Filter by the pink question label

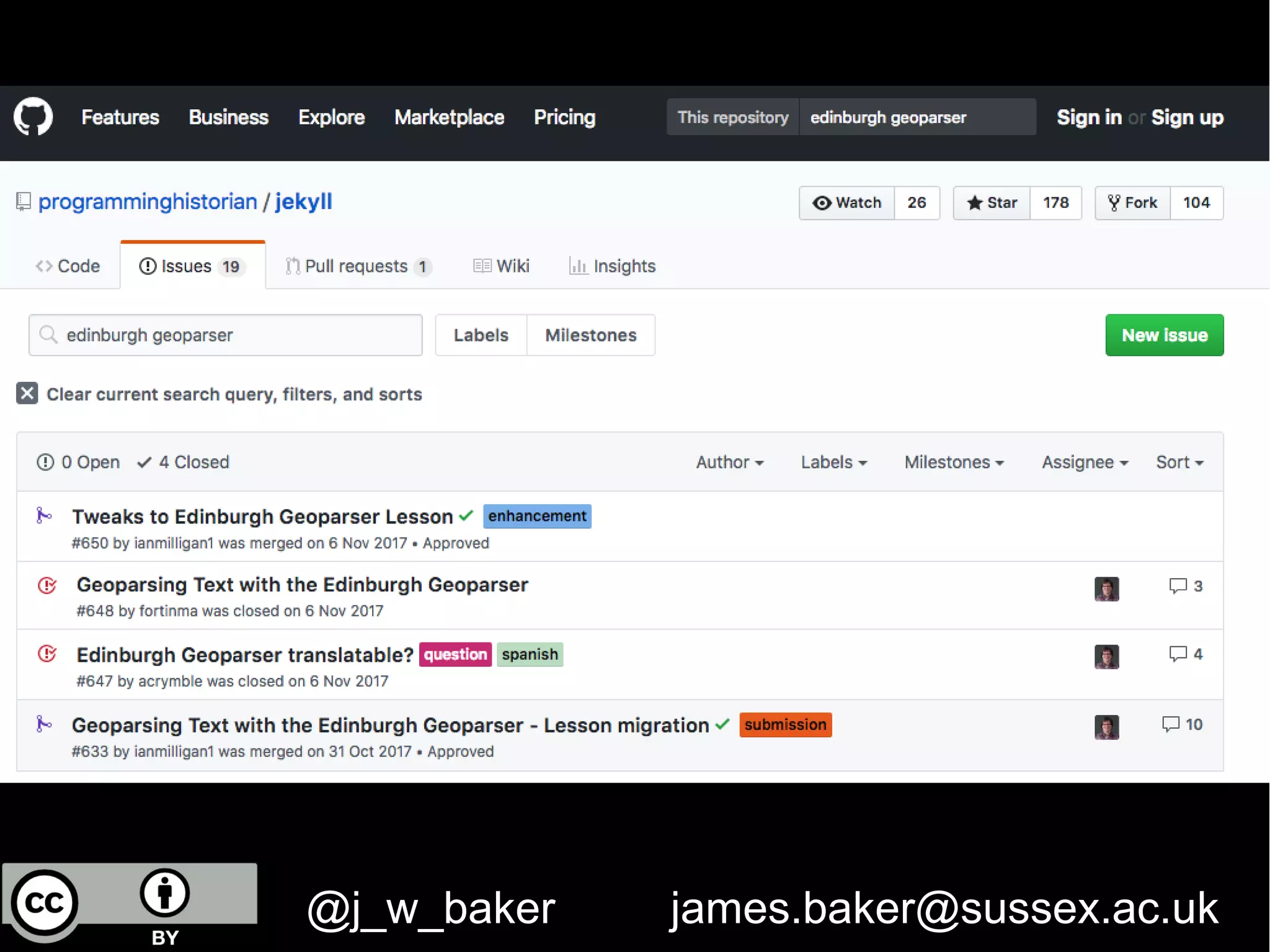point(455,654)
